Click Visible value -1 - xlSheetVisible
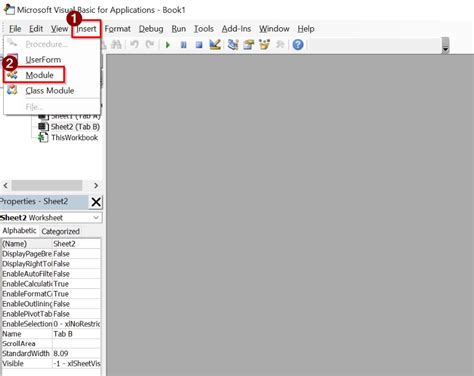Image resolution: width=474 pixels, height=376 pixels. coord(76,363)
